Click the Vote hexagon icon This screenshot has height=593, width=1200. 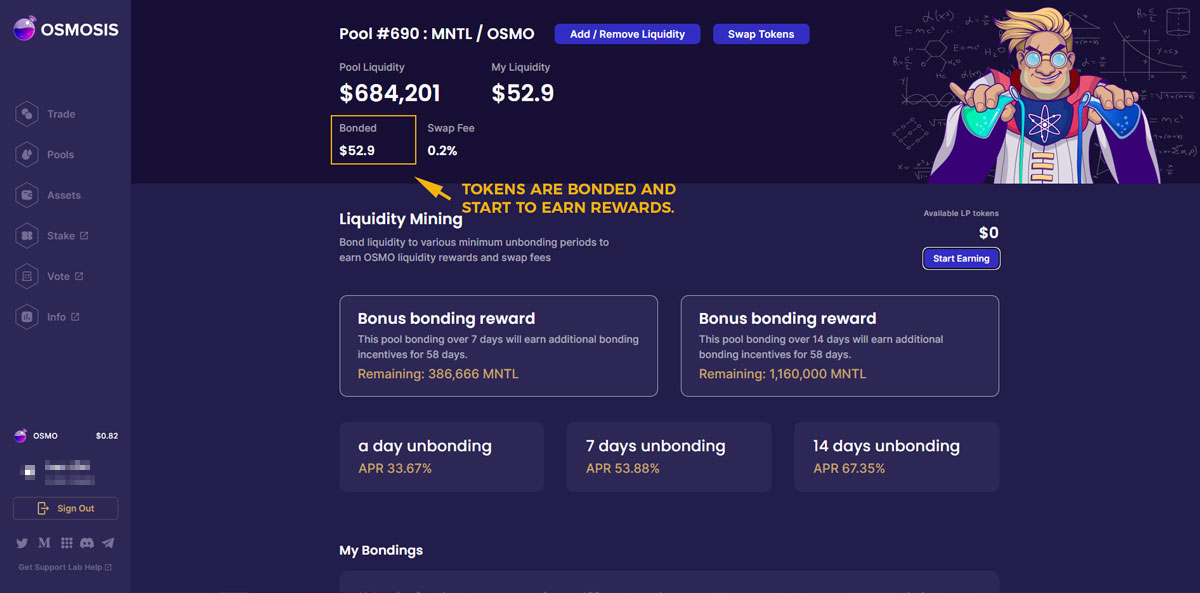tap(27, 276)
